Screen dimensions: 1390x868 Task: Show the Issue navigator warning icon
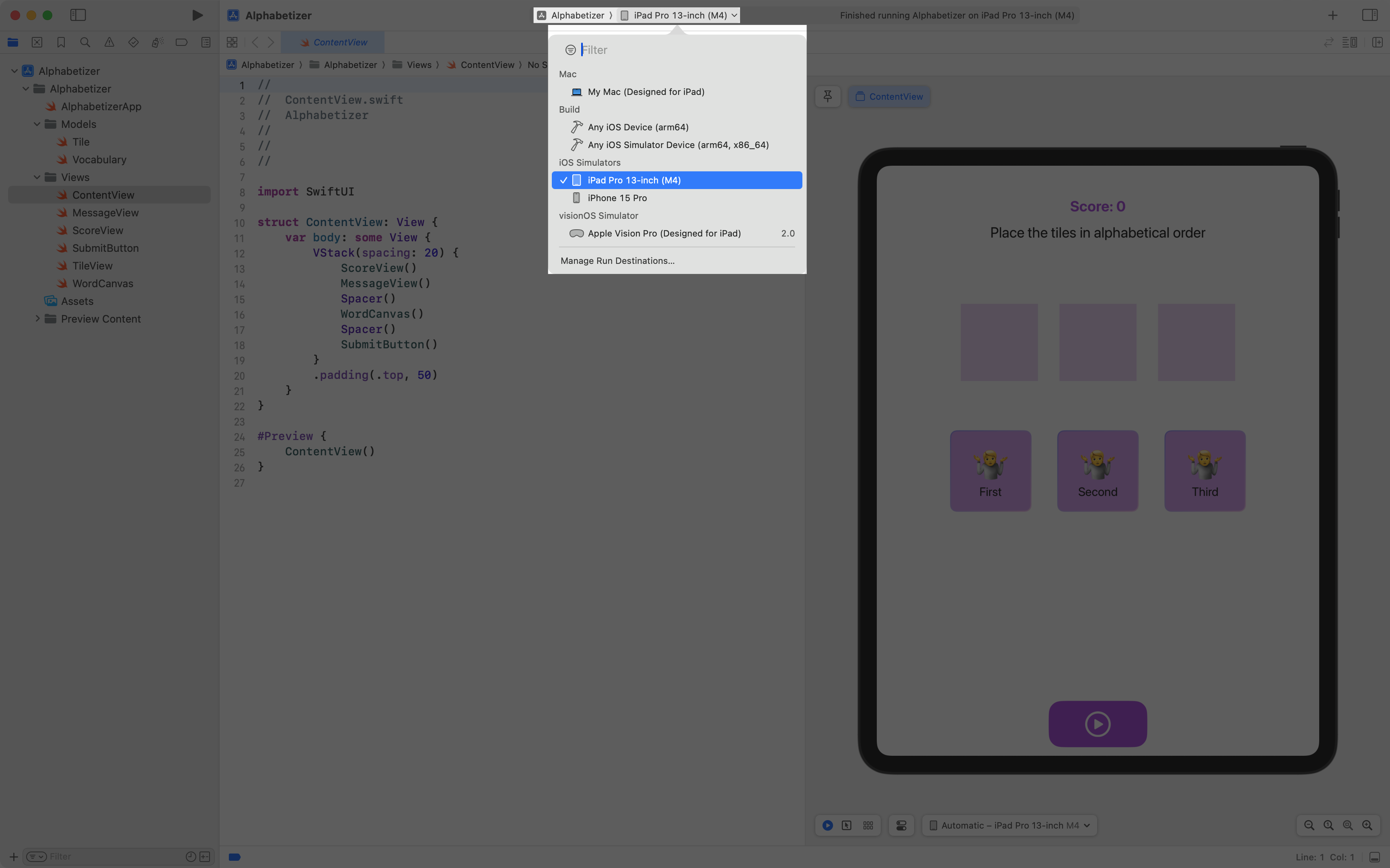(109, 42)
